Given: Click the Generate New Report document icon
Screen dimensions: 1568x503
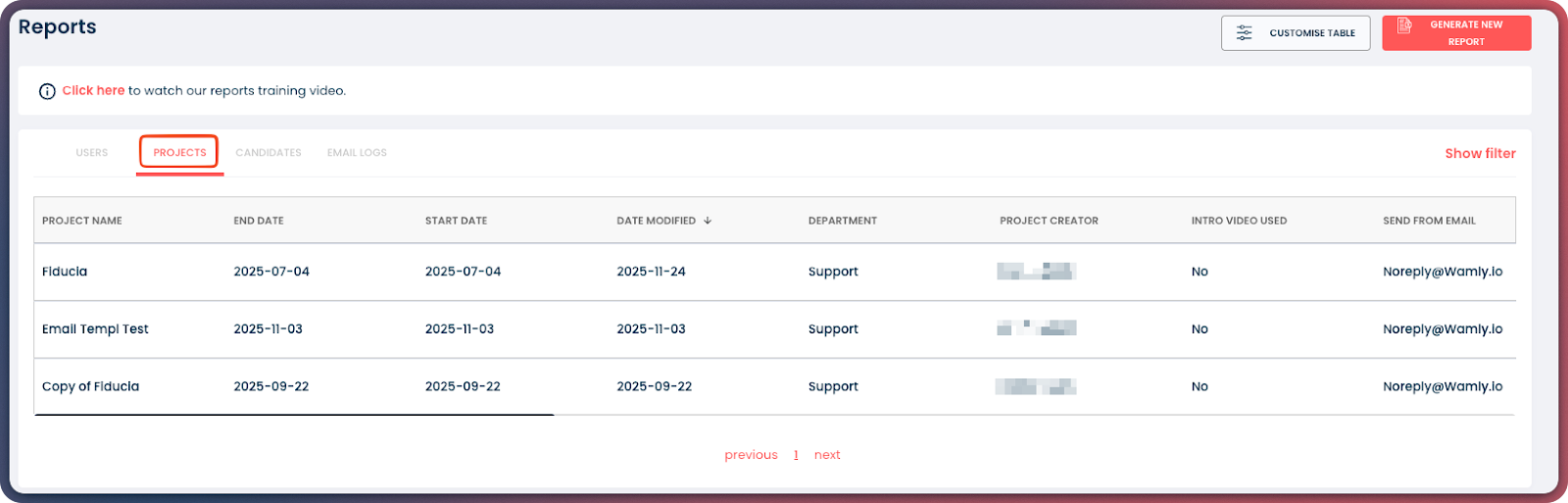Looking at the screenshot, I should click(1404, 25).
